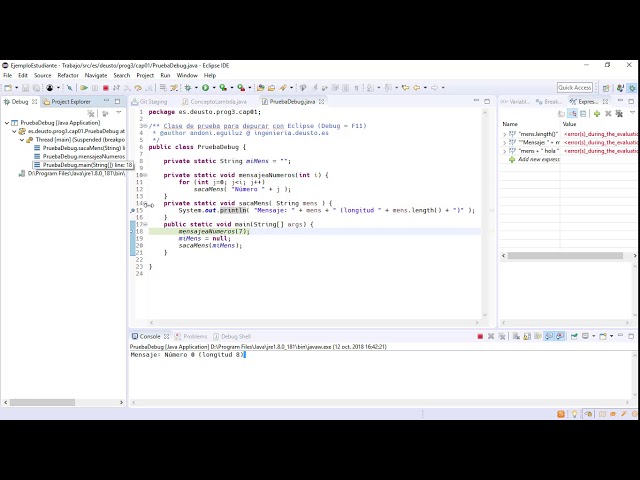Collapse the Thread [main] node
The width and height of the screenshot is (640, 480).
coord(22,140)
